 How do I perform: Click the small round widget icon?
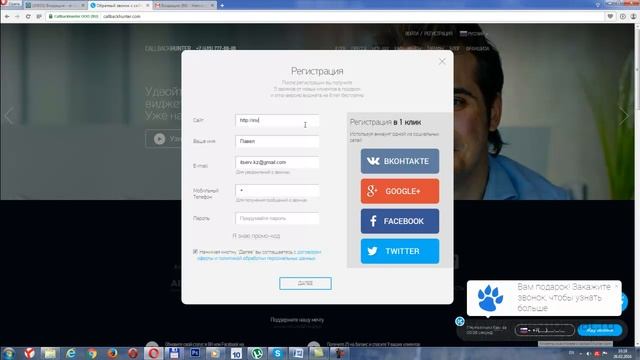pyautogui.click(x=460, y=321)
